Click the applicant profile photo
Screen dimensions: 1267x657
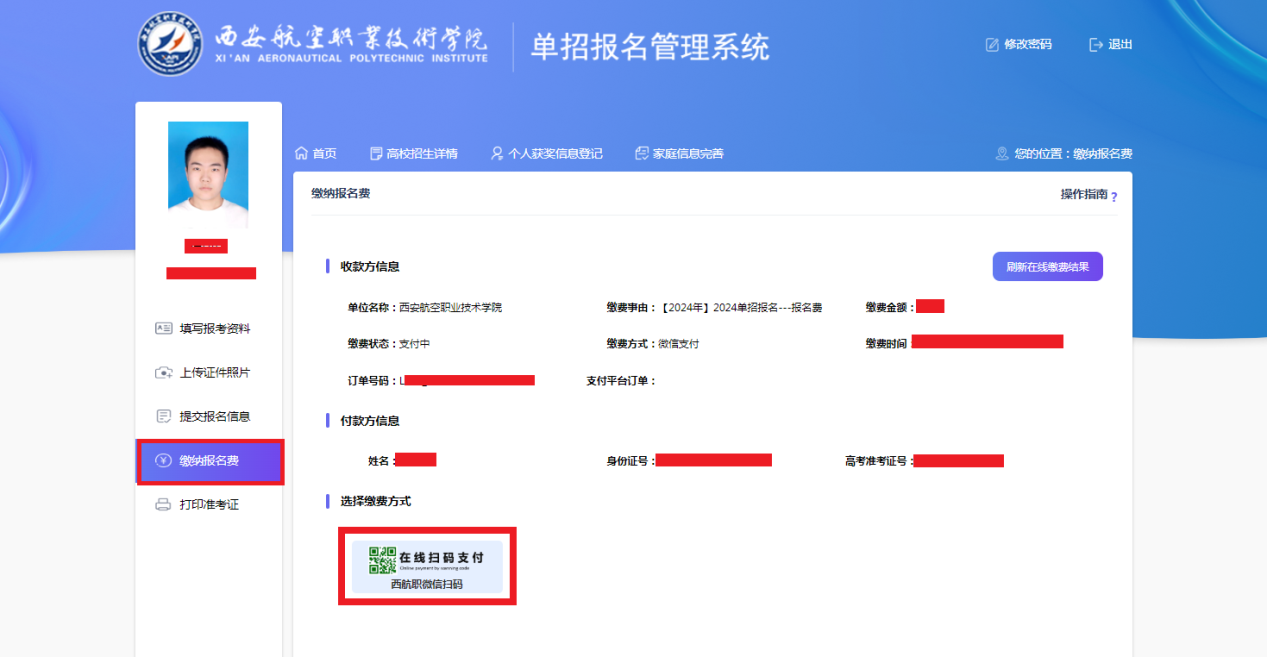coord(208,175)
